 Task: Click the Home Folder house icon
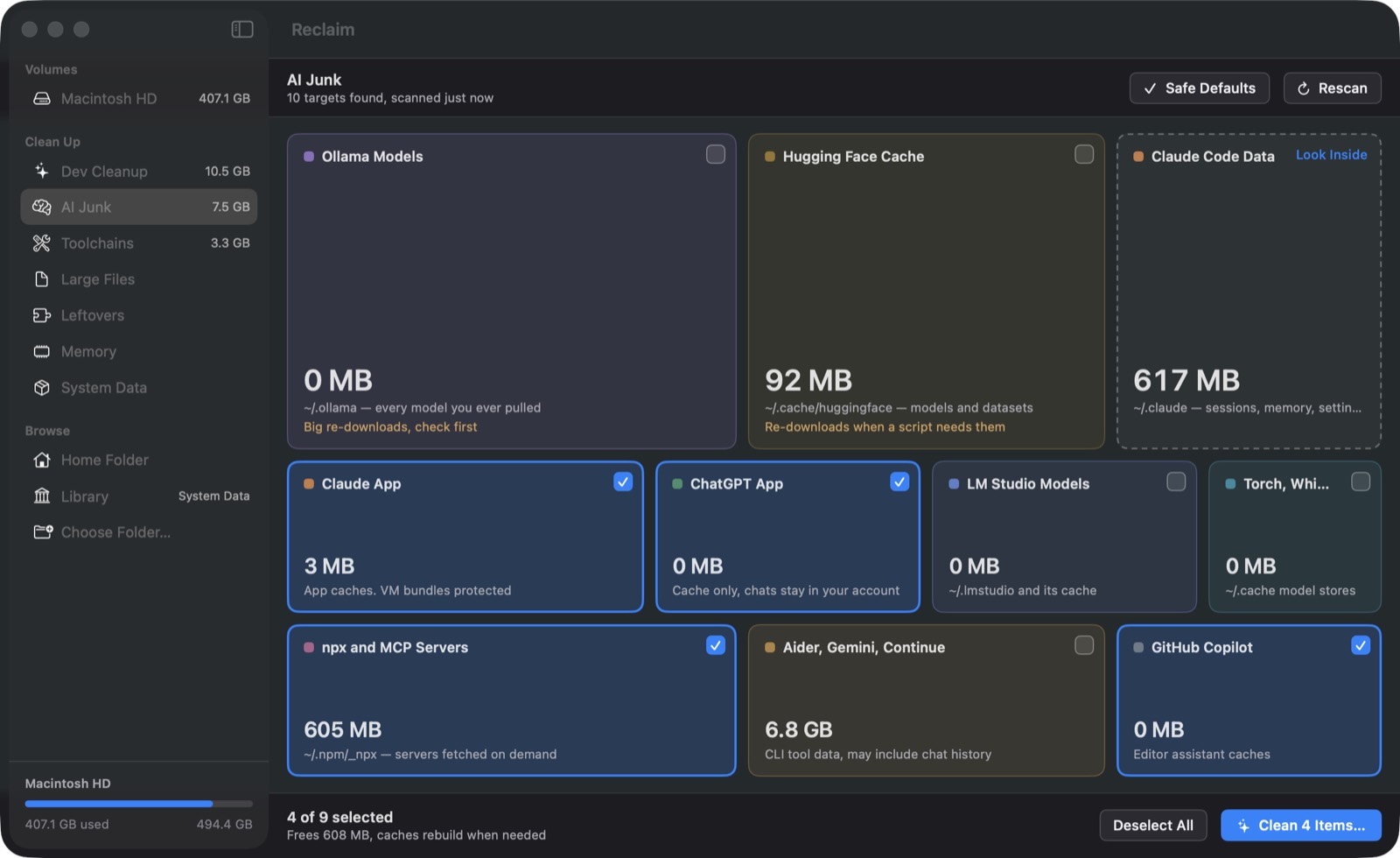(42, 460)
